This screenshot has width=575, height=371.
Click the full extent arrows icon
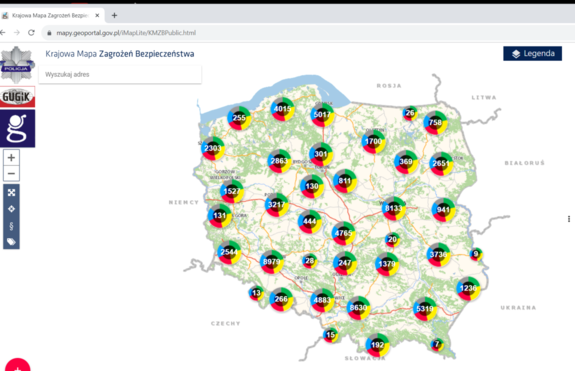[11, 193]
